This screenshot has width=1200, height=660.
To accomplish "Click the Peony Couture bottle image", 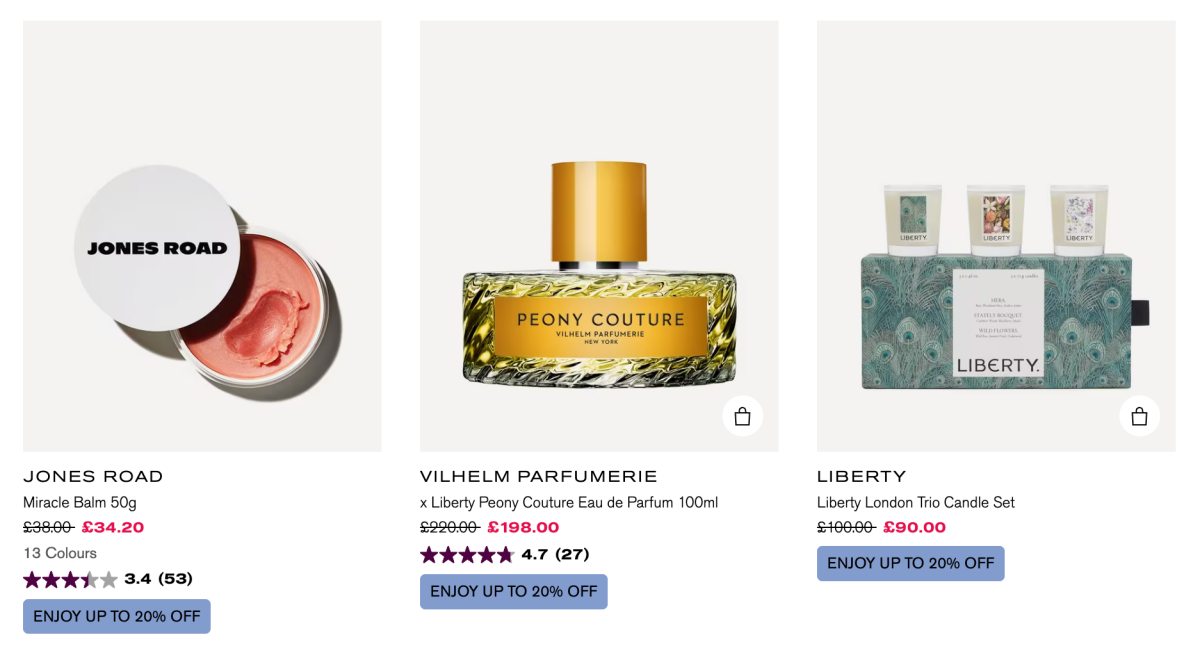I will coord(598,235).
